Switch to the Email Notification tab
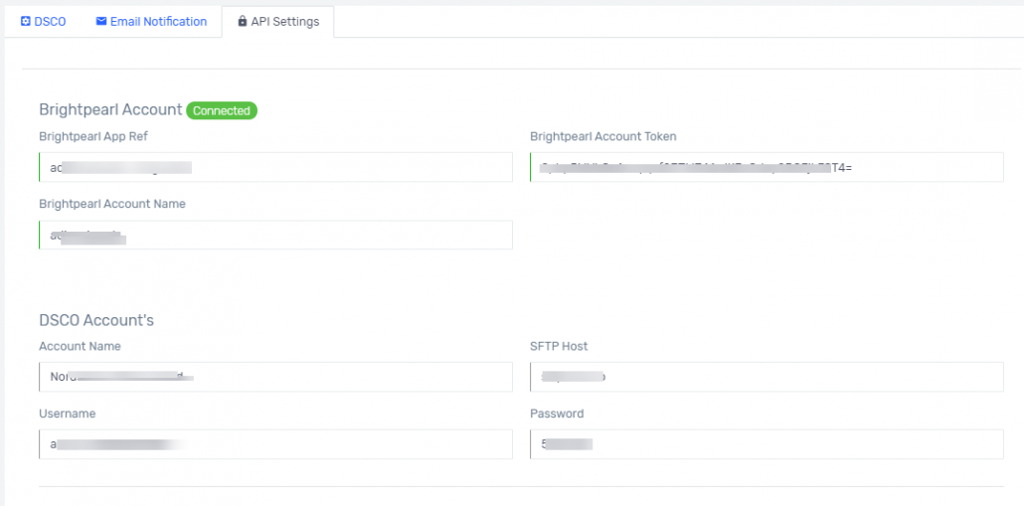Viewport: 1024px width, 506px height. click(x=151, y=22)
